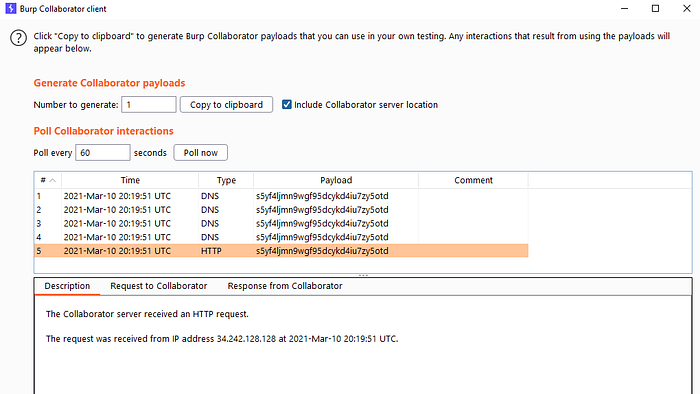Select the HTTP interaction row 5
The height and width of the screenshot is (394, 700).
click(281, 251)
